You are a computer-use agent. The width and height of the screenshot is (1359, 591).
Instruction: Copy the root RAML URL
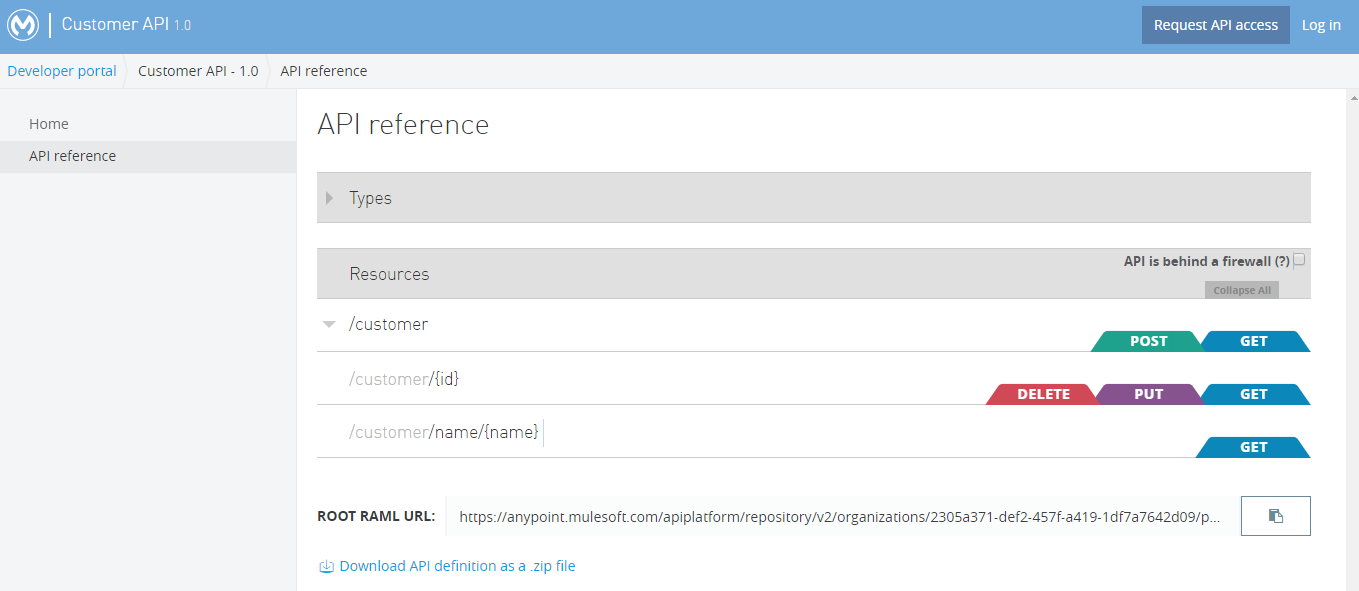tap(1275, 516)
